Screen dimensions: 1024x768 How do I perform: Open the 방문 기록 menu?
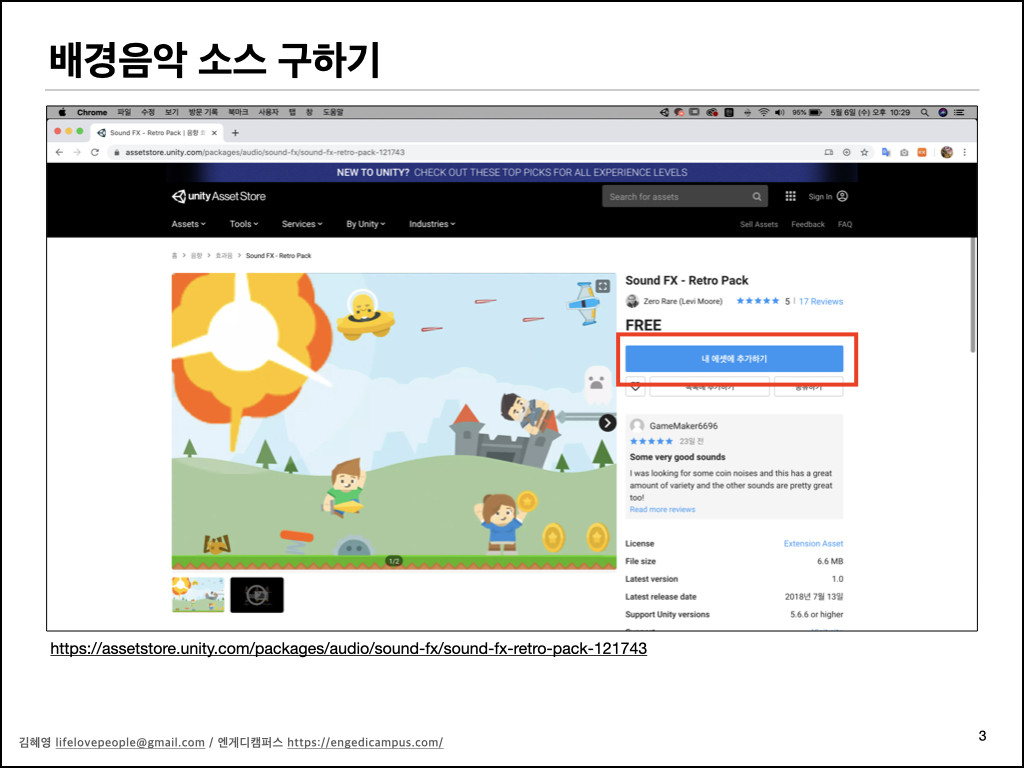[203, 112]
